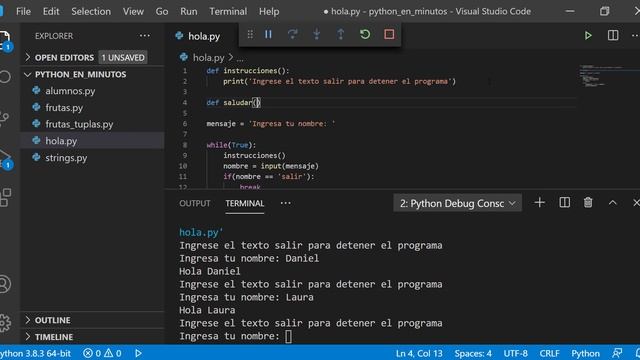Click hola.py in the breadcrumb
The height and width of the screenshot is (360, 640).
pos(209,58)
